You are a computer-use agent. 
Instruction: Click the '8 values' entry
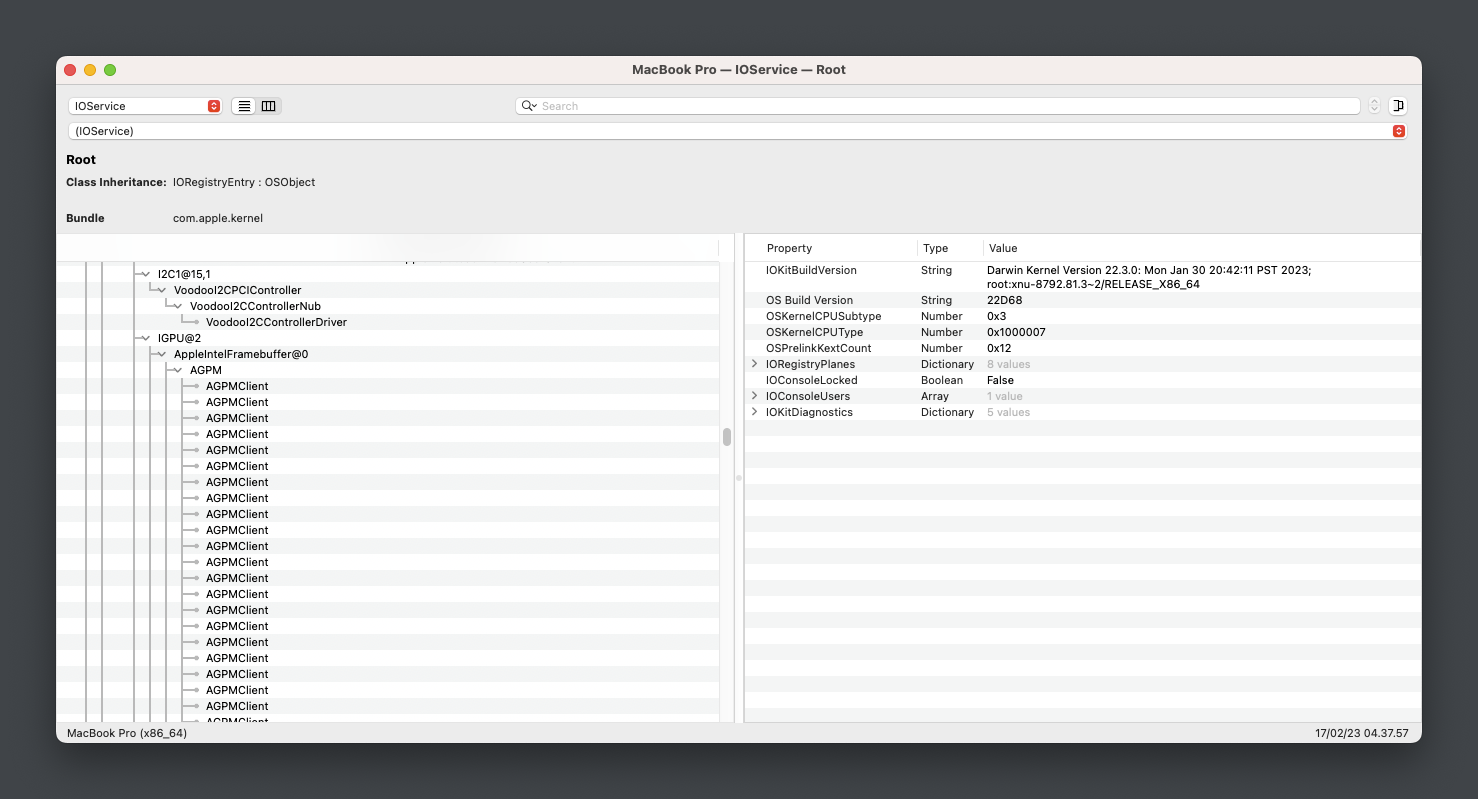coord(1008,364)
